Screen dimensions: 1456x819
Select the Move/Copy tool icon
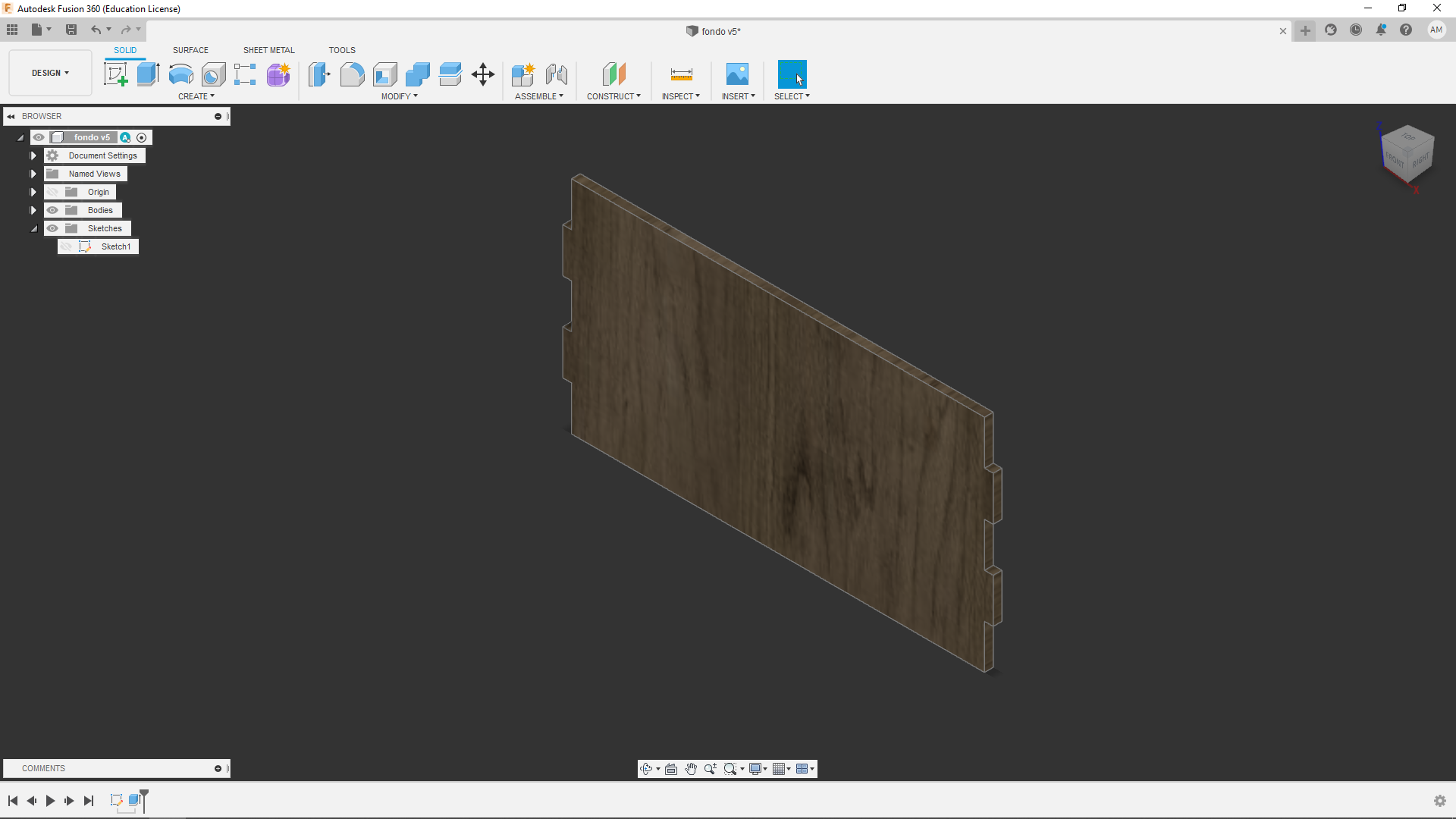[482, 74]
